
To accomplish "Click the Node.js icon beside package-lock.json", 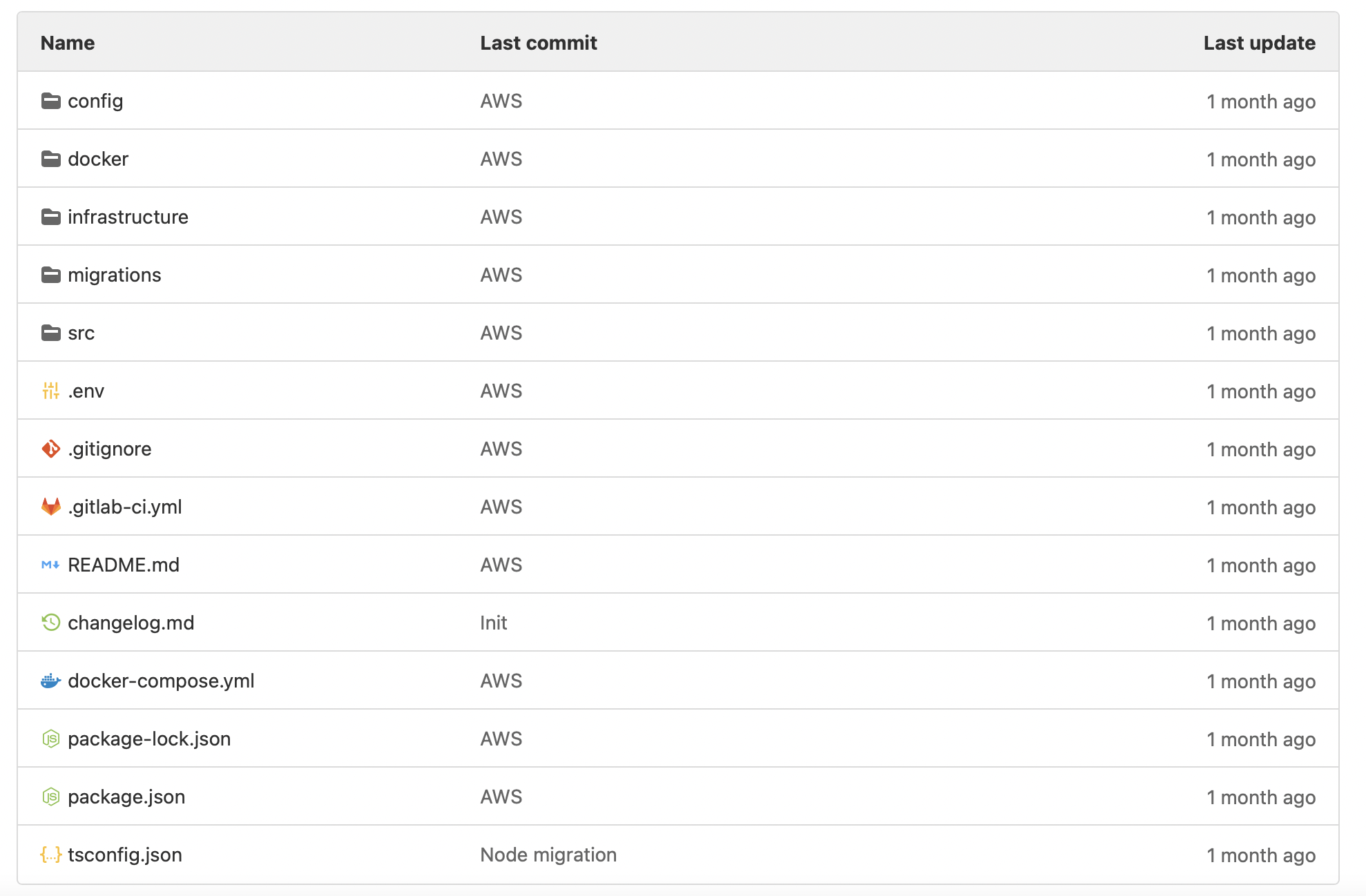I will click(50, 739).
